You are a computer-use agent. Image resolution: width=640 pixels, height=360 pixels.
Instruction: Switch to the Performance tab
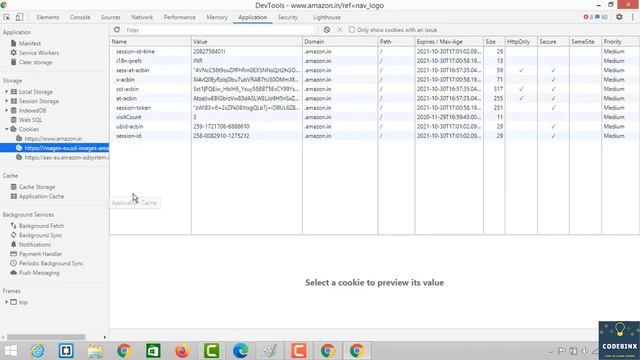180,17
